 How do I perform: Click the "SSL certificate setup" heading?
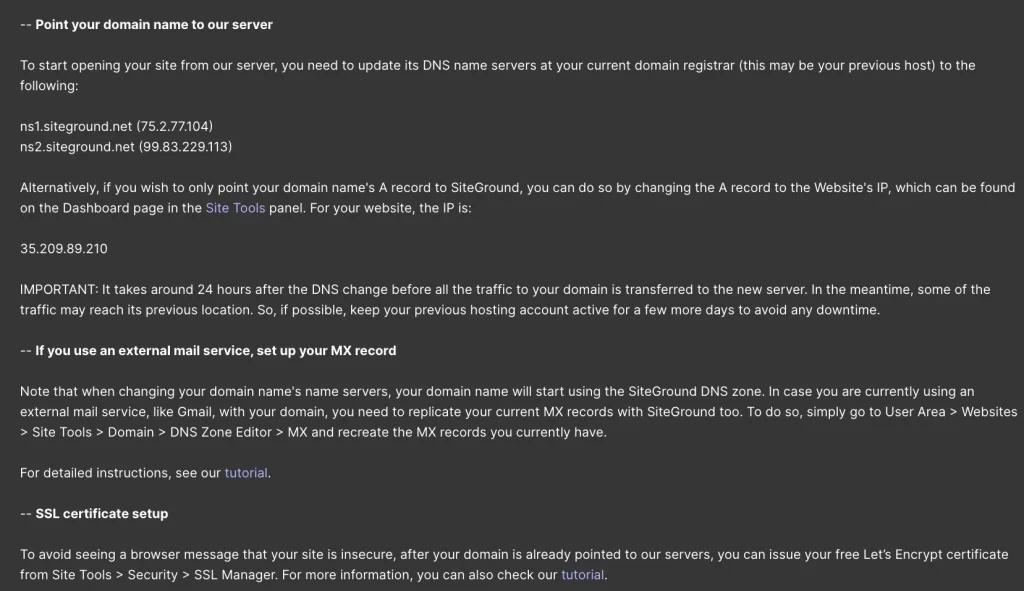[x=102, y=514]
